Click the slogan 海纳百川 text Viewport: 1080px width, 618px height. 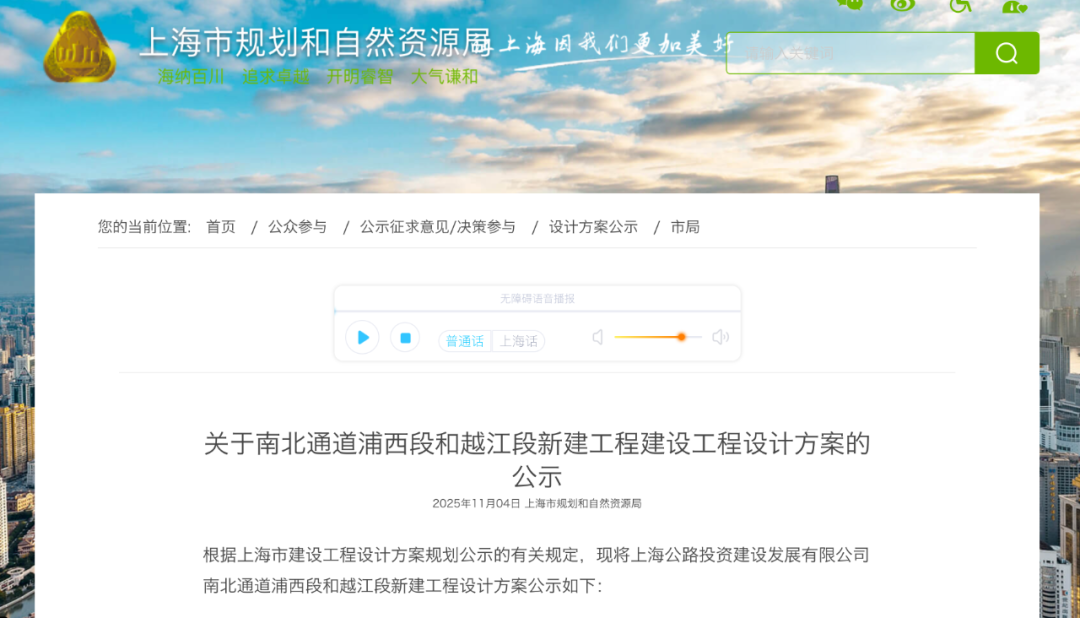(x=191, y=76)
